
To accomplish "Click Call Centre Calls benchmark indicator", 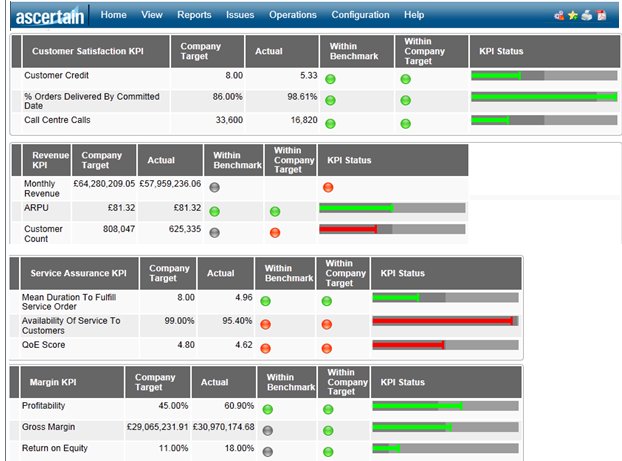I will 330,124.
